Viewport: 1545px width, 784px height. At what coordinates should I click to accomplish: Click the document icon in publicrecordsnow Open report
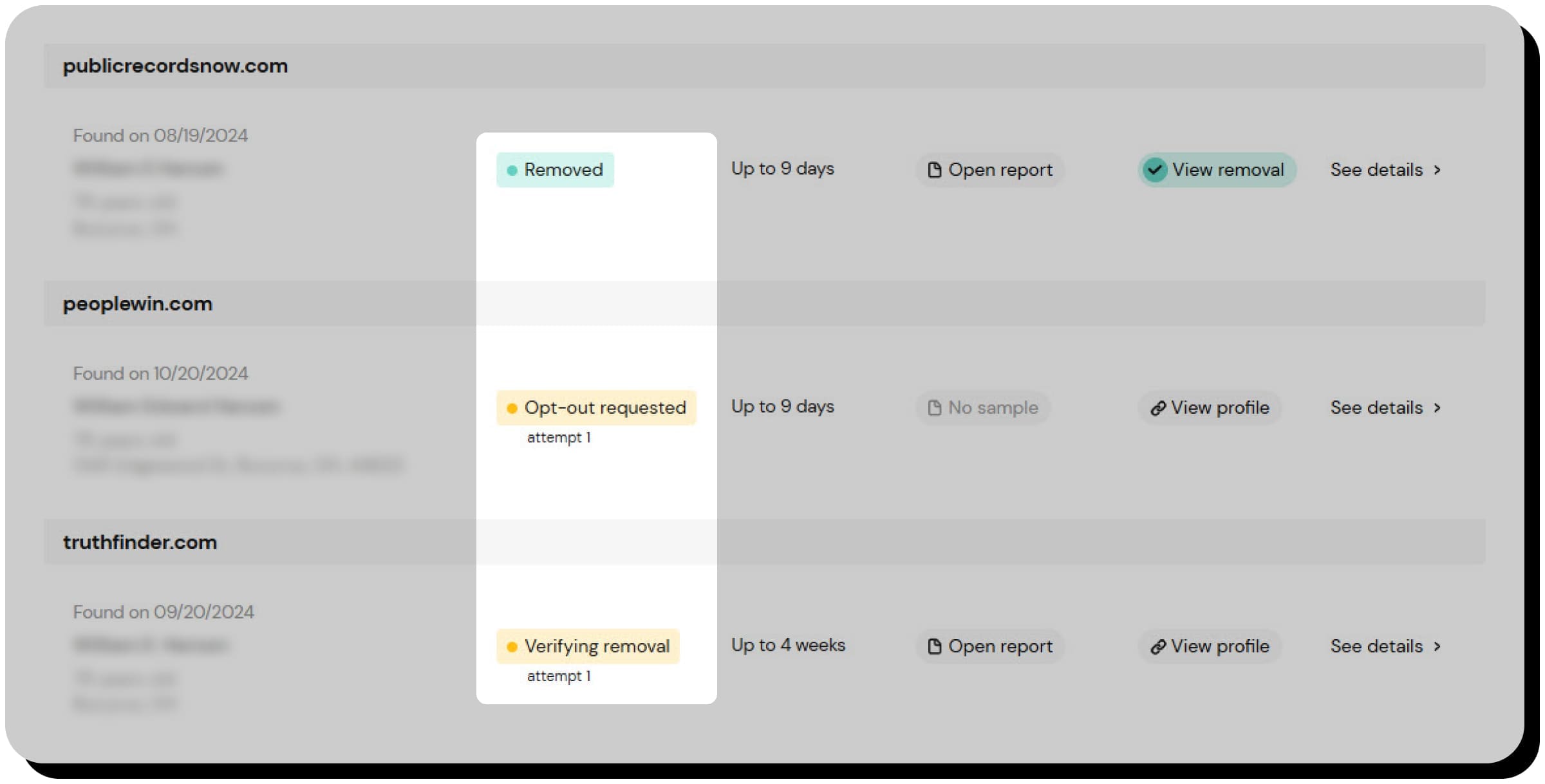point(934,170)
